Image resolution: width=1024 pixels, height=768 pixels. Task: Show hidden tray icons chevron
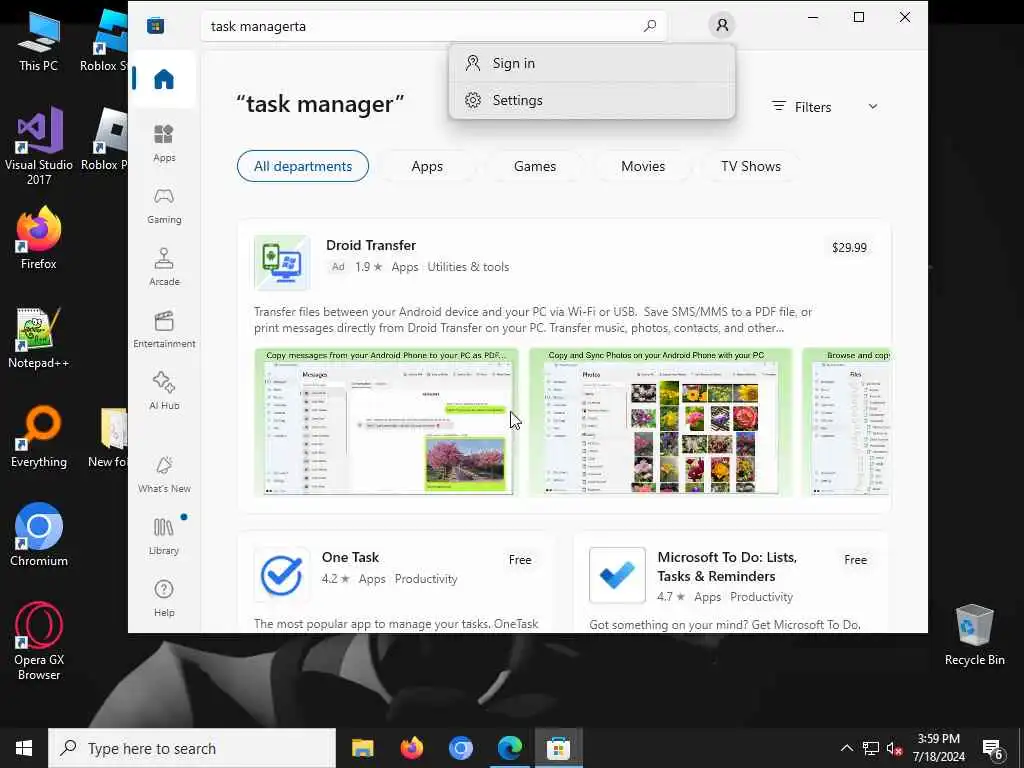tap(846, 748)
